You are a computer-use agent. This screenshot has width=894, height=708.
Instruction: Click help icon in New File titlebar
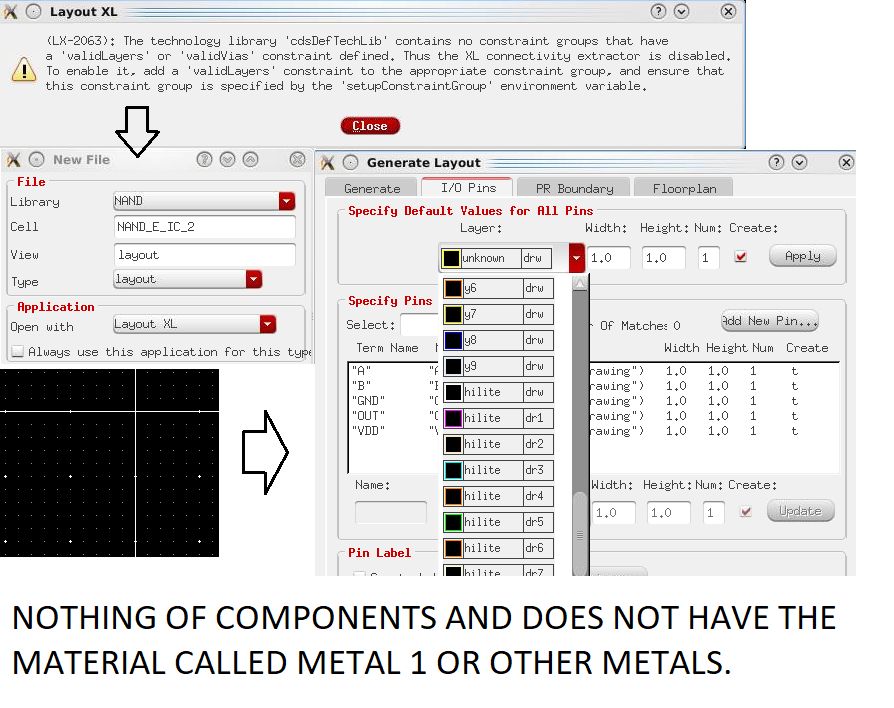click(204, 160)
